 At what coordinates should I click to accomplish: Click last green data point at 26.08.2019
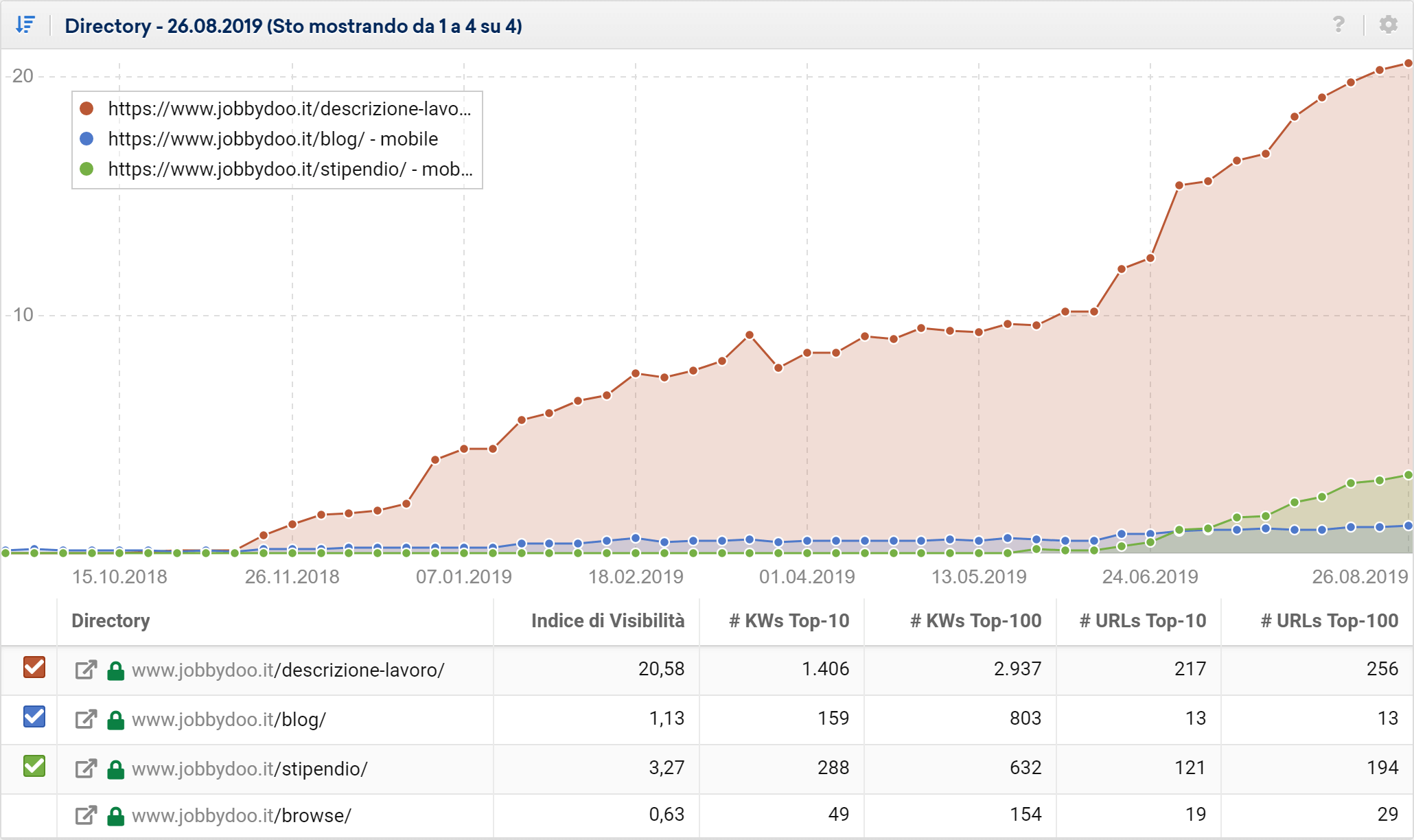1409,475
